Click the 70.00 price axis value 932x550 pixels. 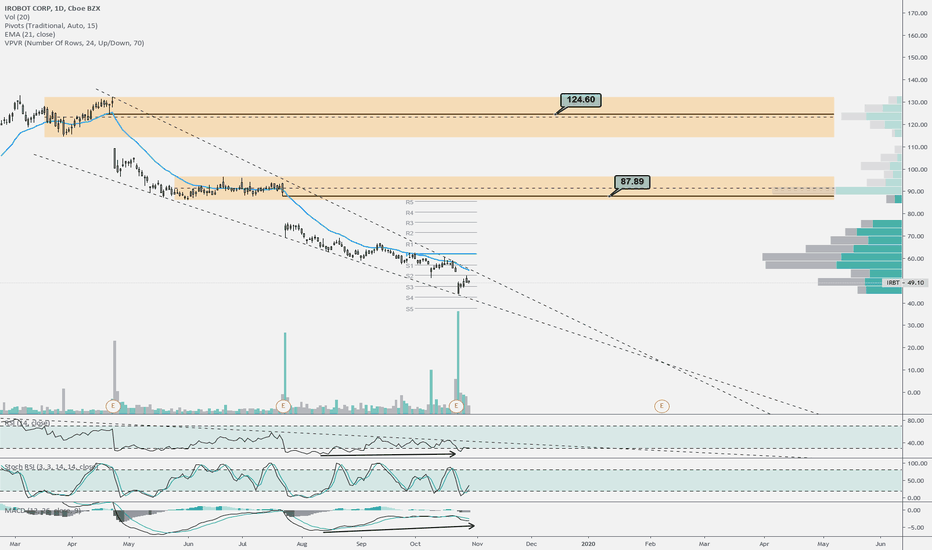pos(917,237)
